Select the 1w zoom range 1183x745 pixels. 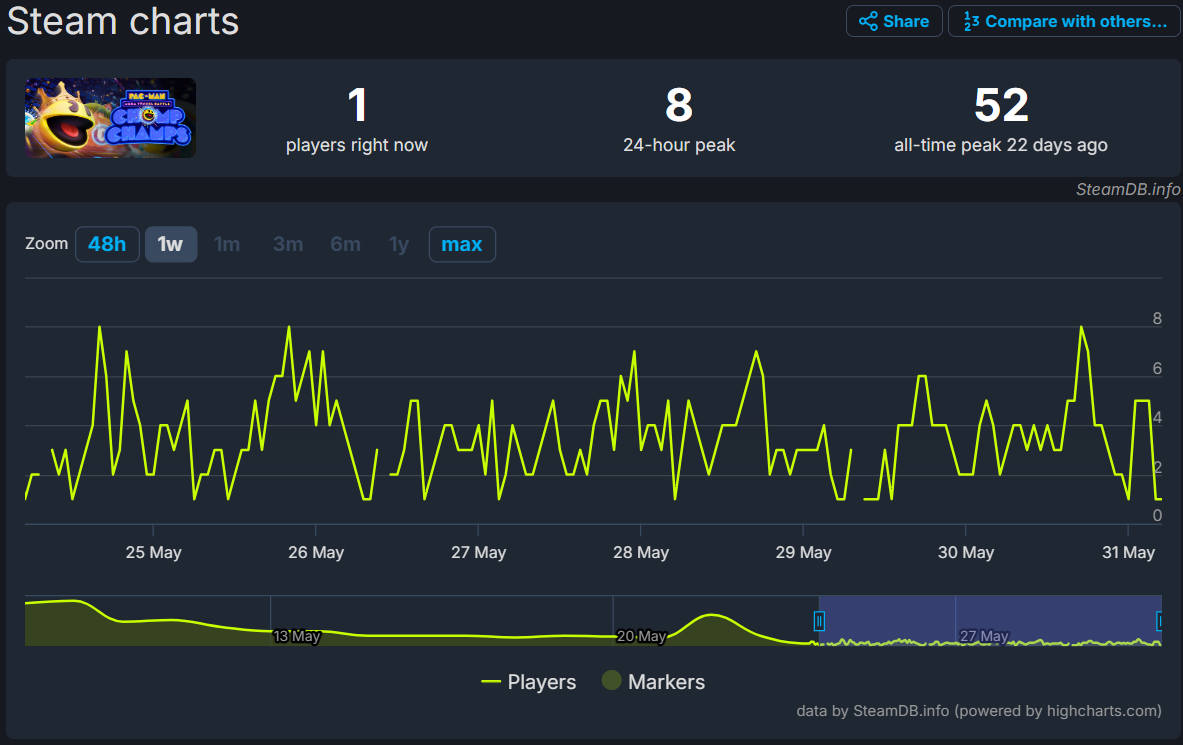coord(171,244)
